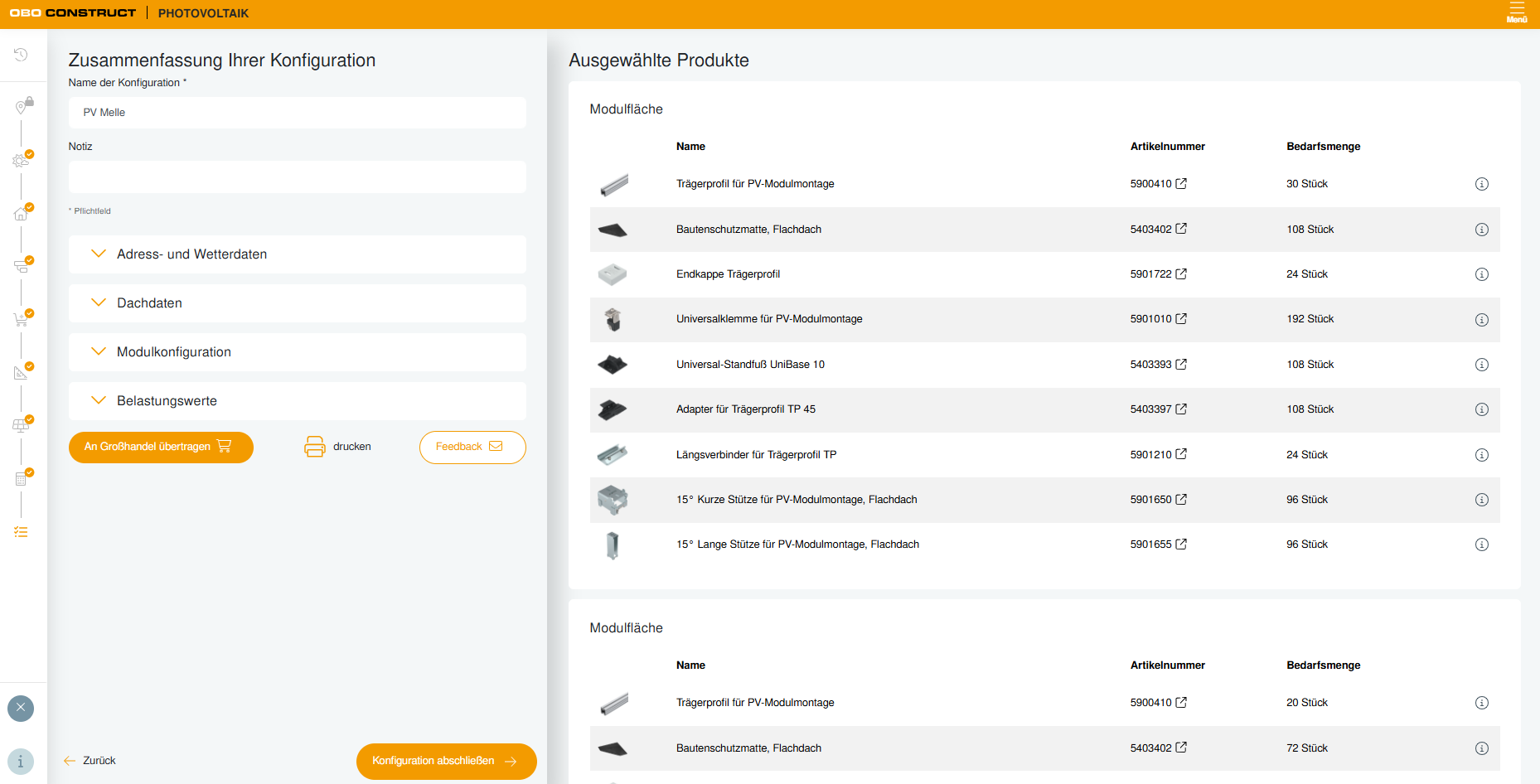The width and height of the screenshot is (1540, 784).
Task: Click the printer icon next to drucken
Action: click(315, 447)
